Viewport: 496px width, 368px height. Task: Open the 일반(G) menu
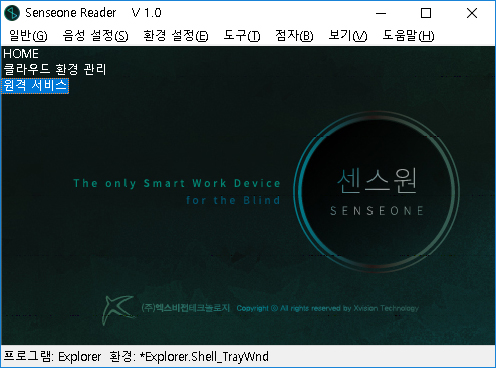[x=28, y=35]
